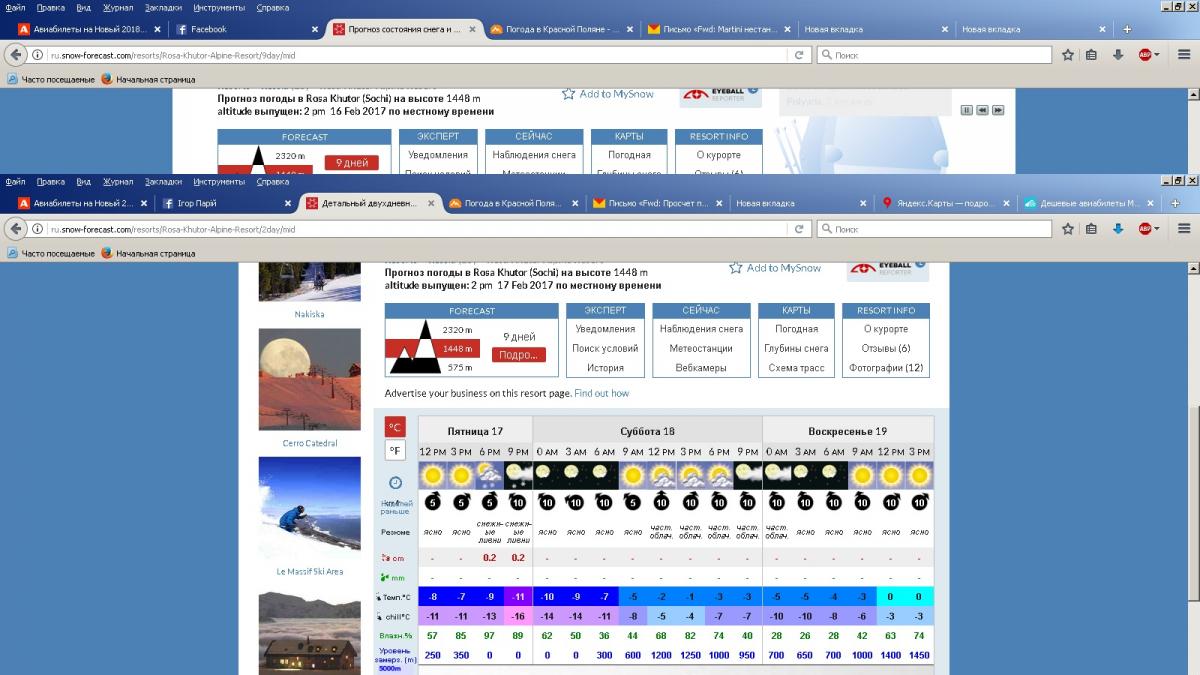Switch temperature units to °C
The height and width of the screenshot is (675, 1200).
click(x=396, y=427)
